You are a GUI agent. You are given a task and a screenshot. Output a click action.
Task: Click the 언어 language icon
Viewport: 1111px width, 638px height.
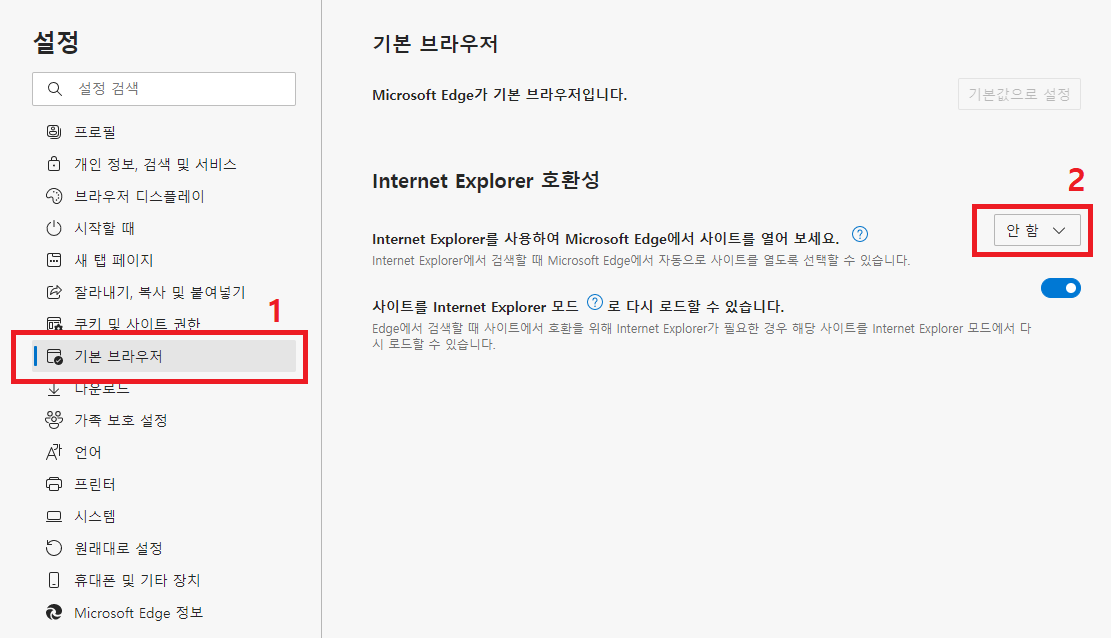tap(54, 452)
